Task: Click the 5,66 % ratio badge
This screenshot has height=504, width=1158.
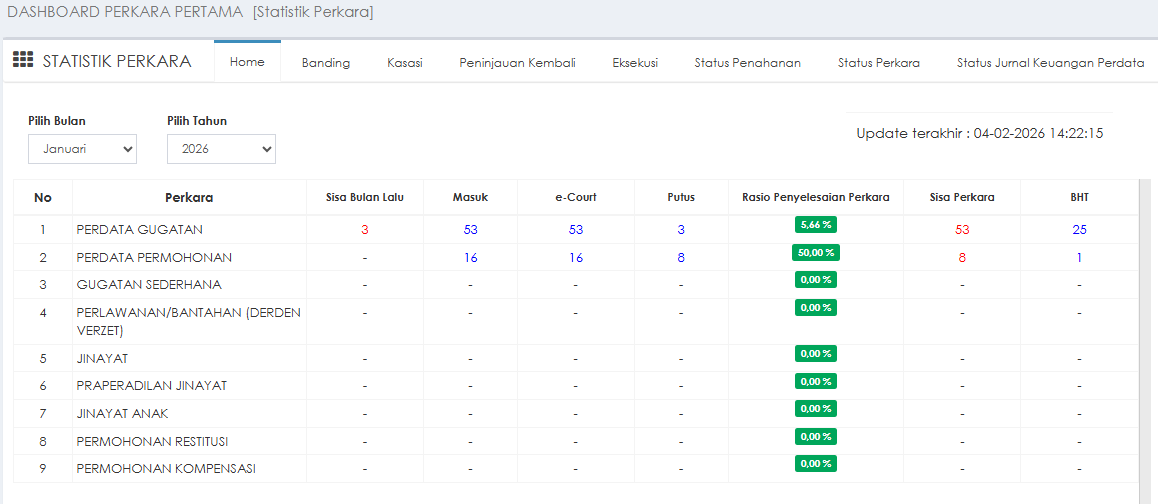Action: click(816, 225)
